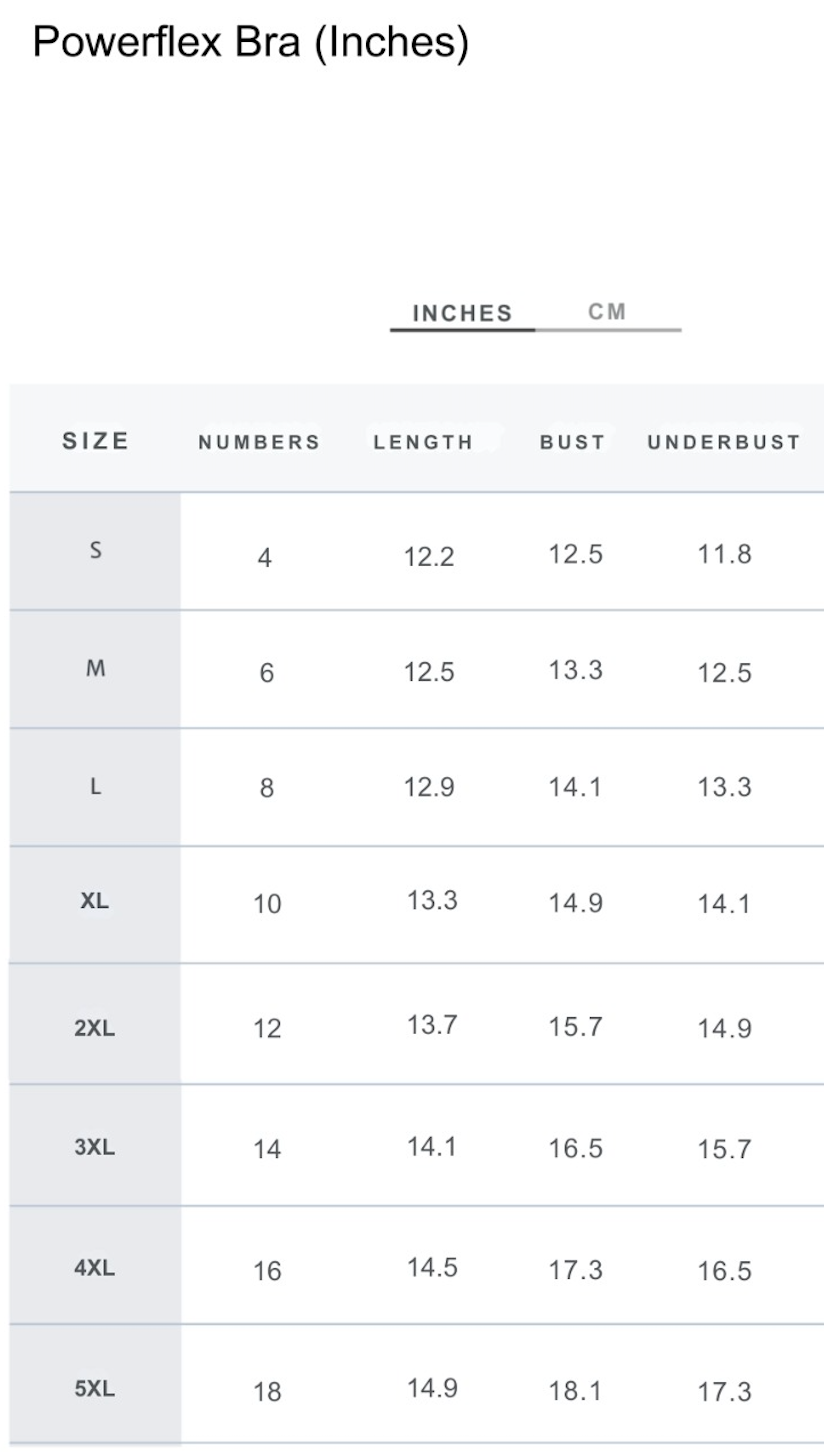Screen dimensions: 824x1452
Task: Select the L size row label
Action: 96,786
